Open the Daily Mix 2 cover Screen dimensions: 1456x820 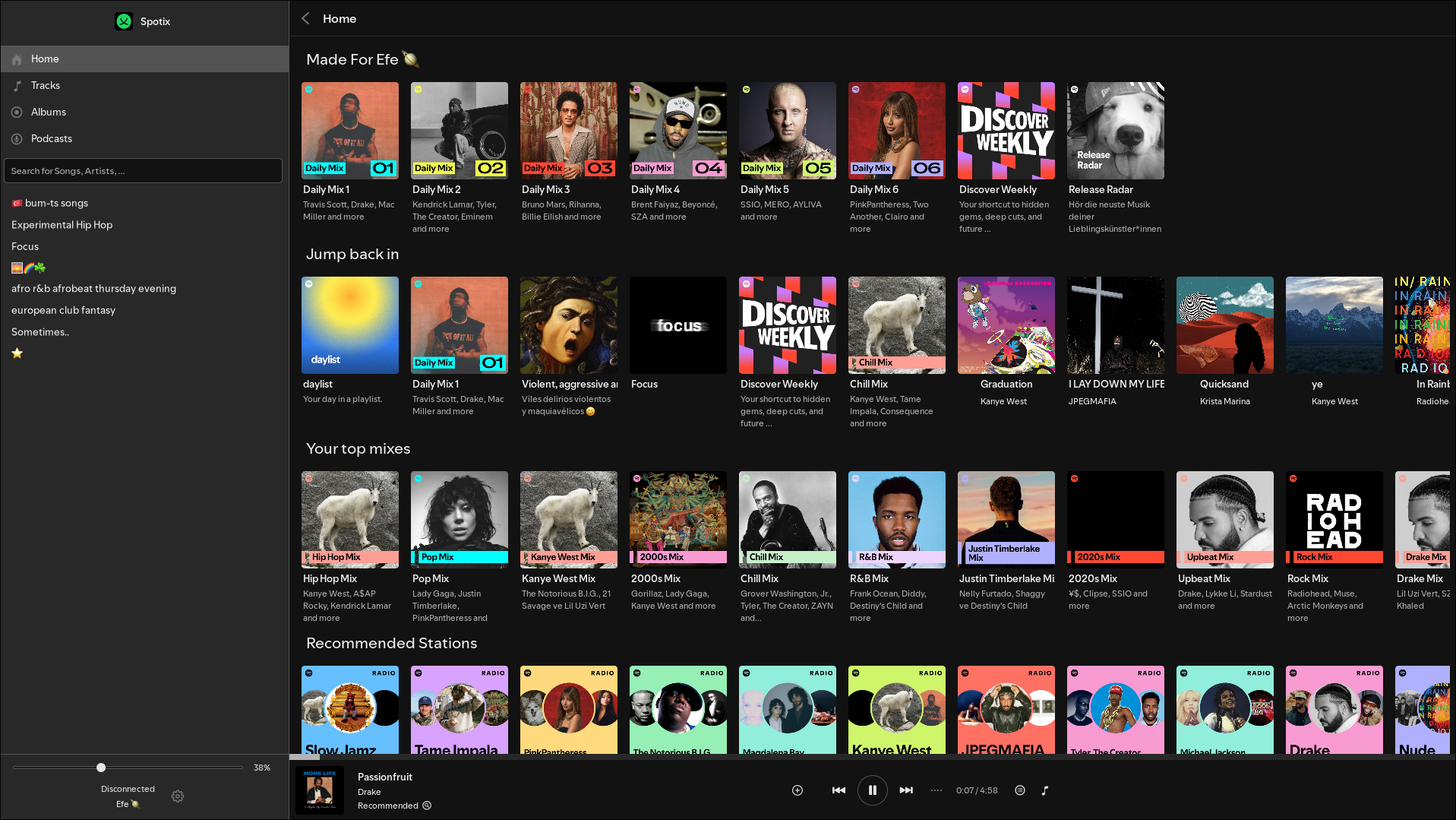[460, 131]
